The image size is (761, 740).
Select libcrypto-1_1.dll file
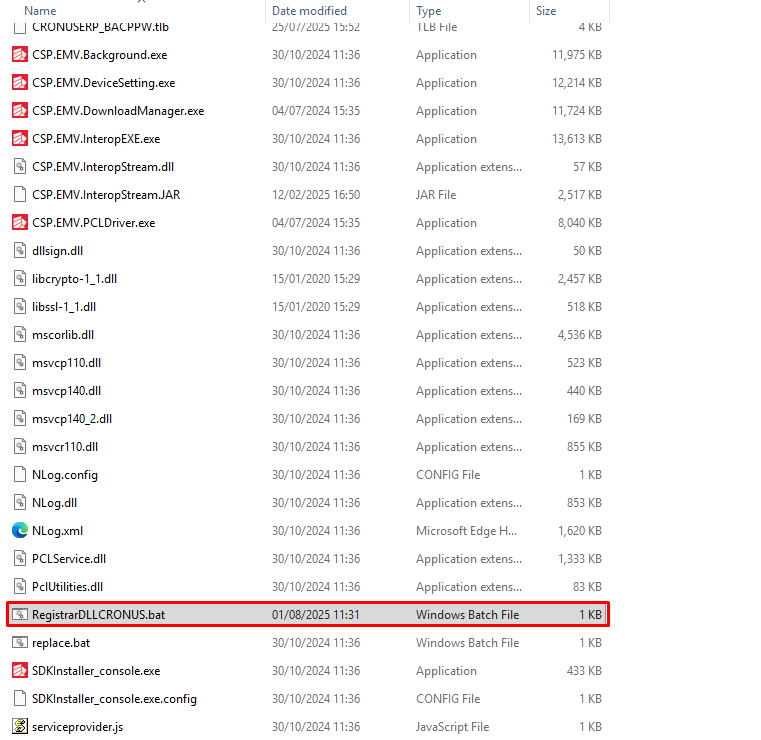74,279
